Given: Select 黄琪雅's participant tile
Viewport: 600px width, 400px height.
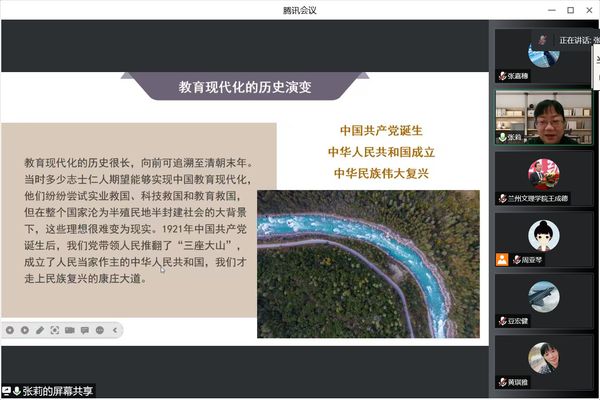Looking at the screenshot, I should [x=544, y=360].
